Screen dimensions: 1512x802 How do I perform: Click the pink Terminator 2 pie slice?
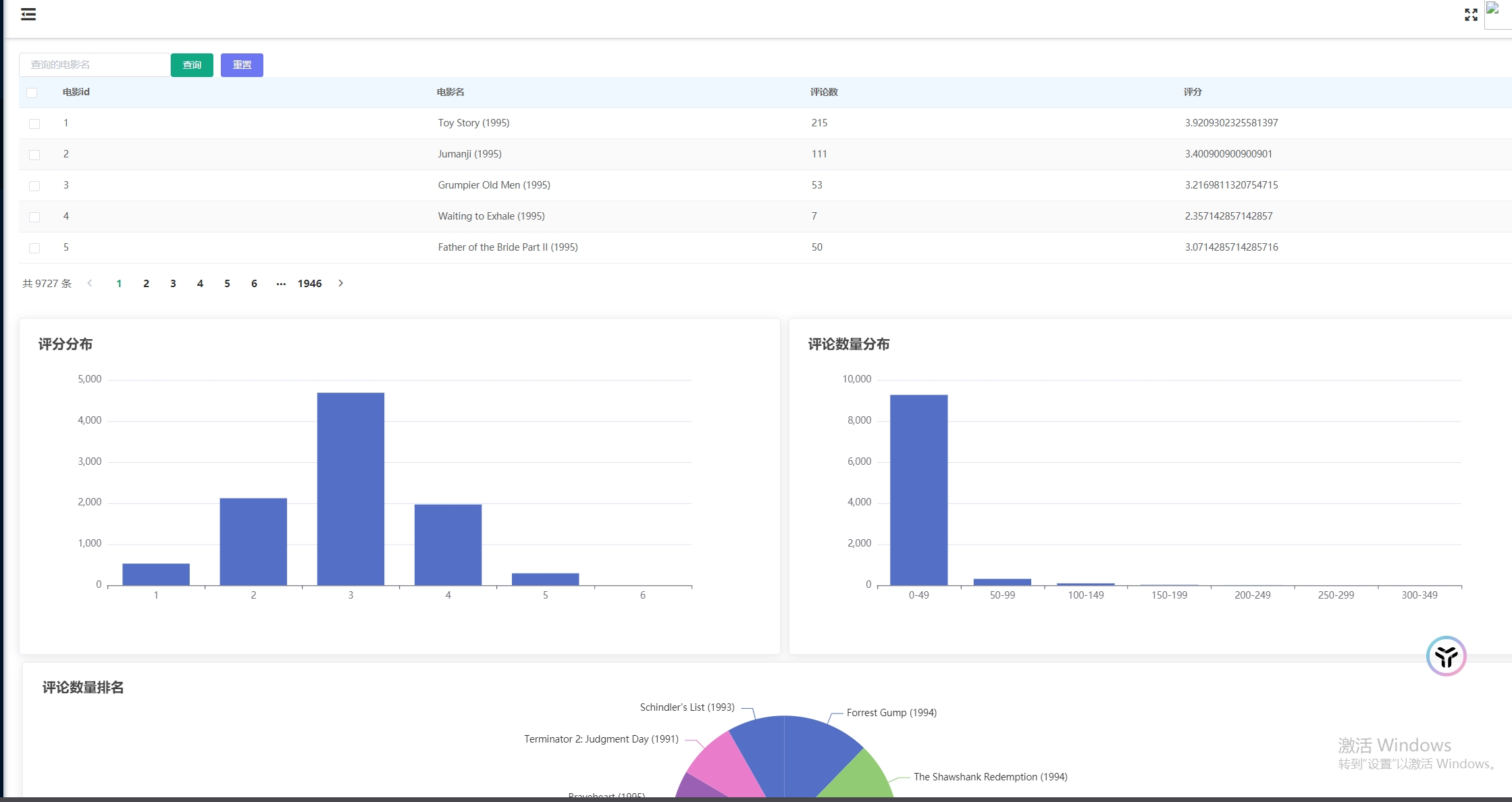[x=726, y=767]
